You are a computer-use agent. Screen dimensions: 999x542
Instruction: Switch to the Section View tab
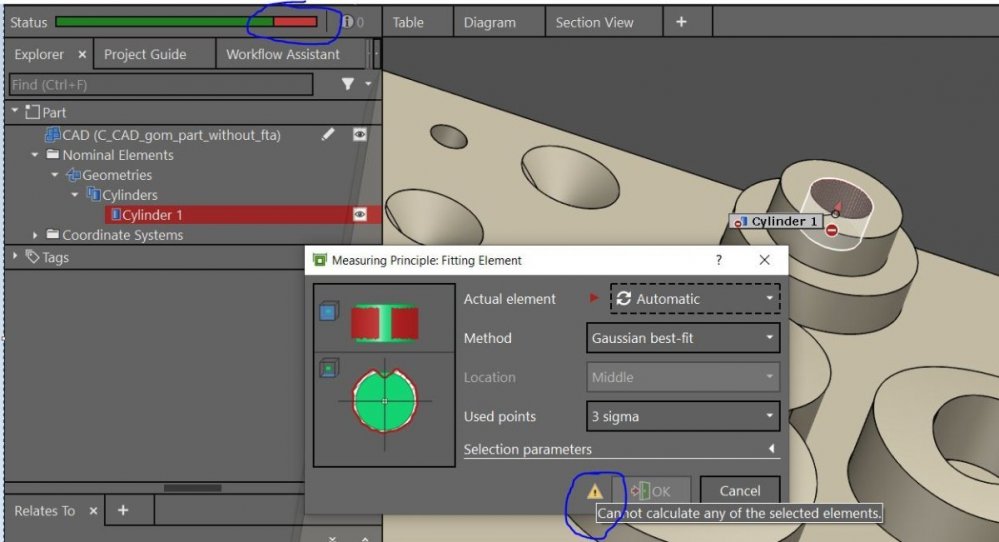(x=594, y=22)
